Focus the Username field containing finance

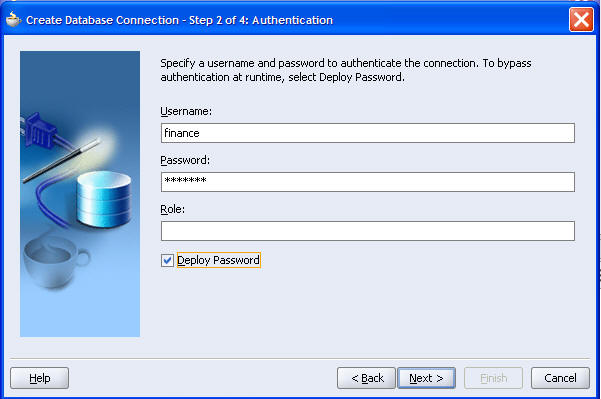(x=368, y=133)
